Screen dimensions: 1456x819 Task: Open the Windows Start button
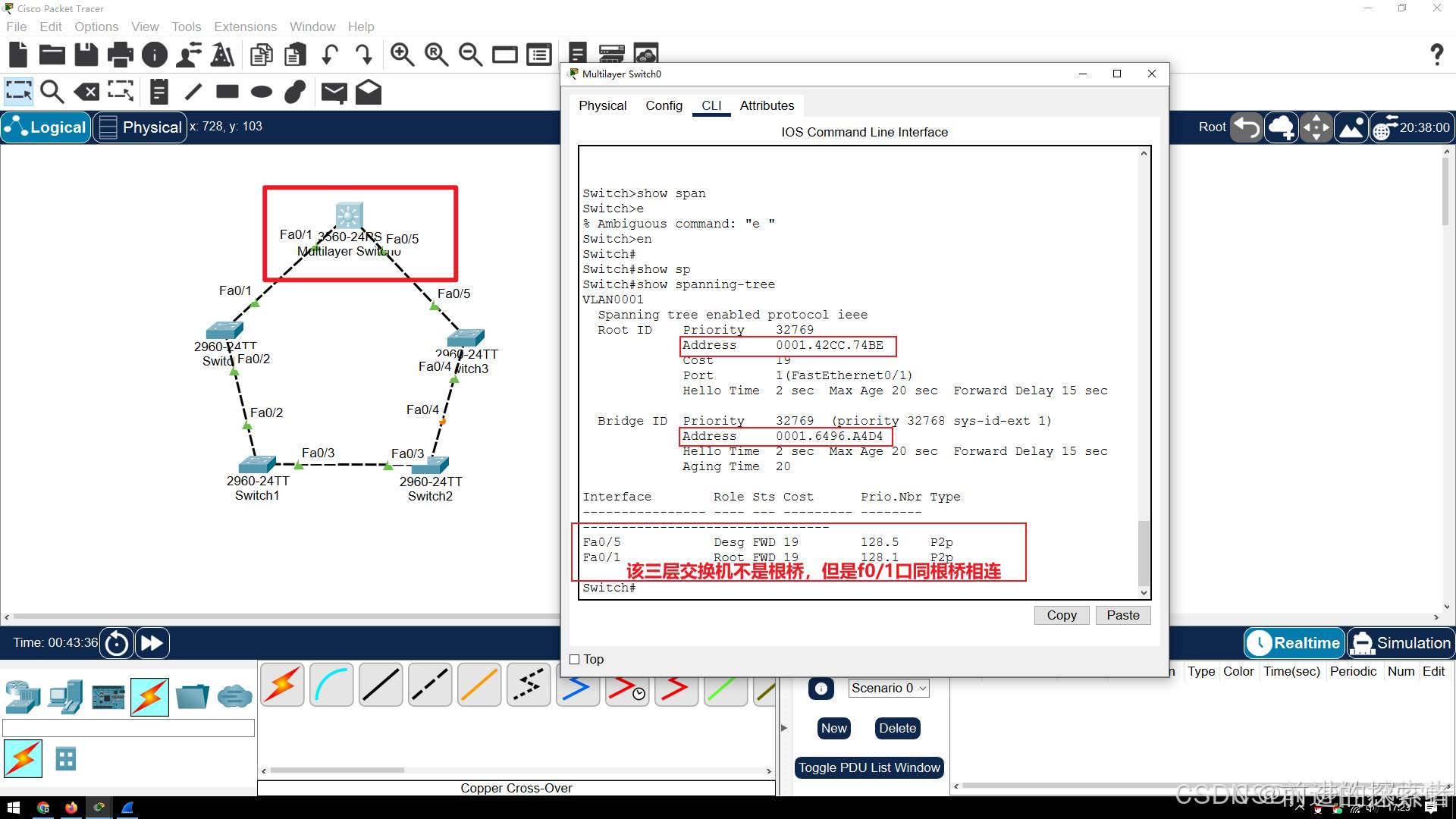[13, 808]
